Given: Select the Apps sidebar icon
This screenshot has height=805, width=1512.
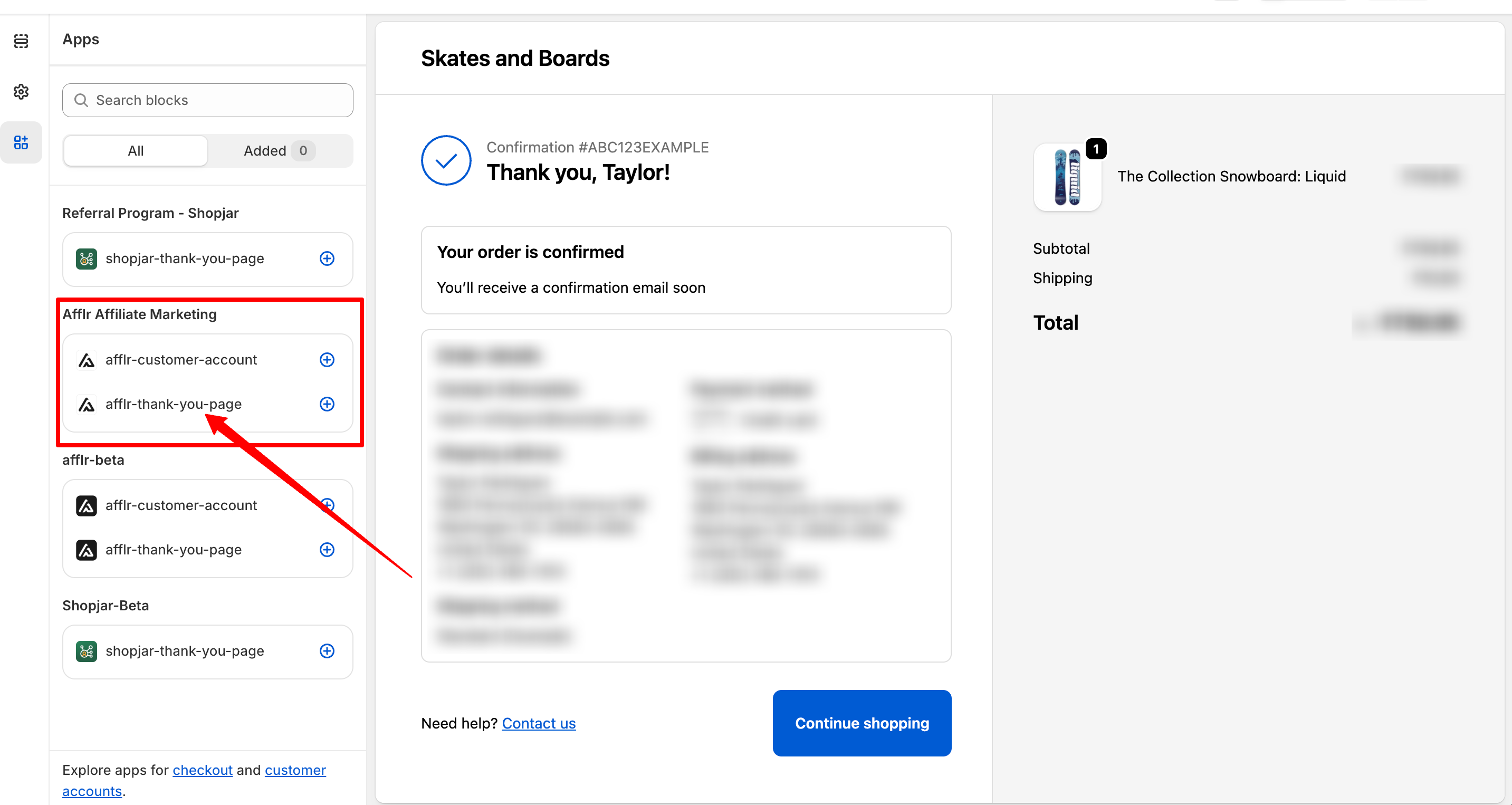Looking at the screenshot, I should click(x=21, y=142).
